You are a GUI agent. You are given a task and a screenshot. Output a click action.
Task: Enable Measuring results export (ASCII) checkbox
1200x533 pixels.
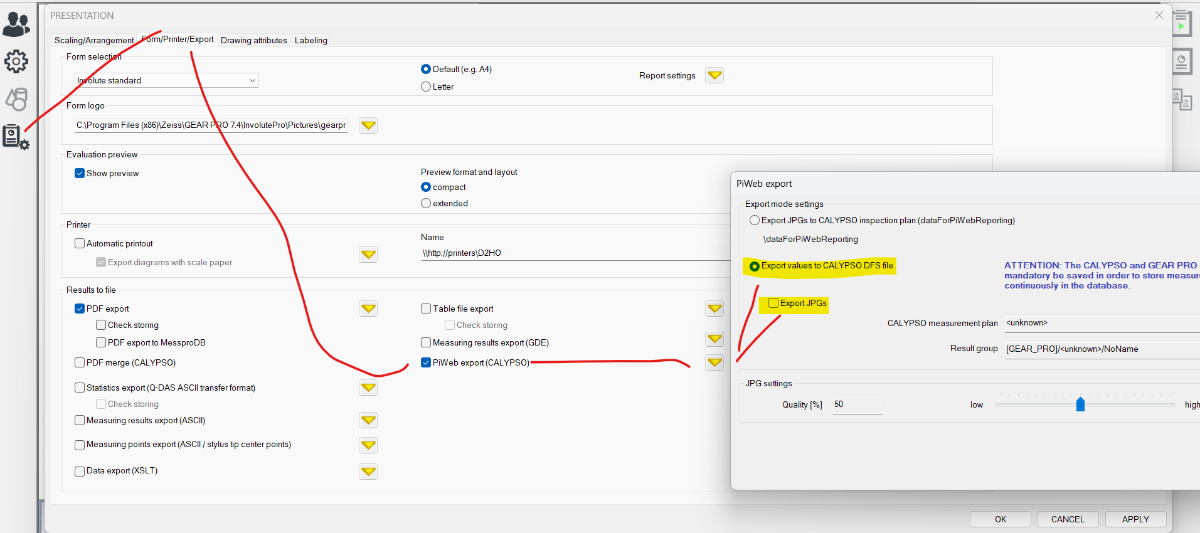tap(80, 420)
